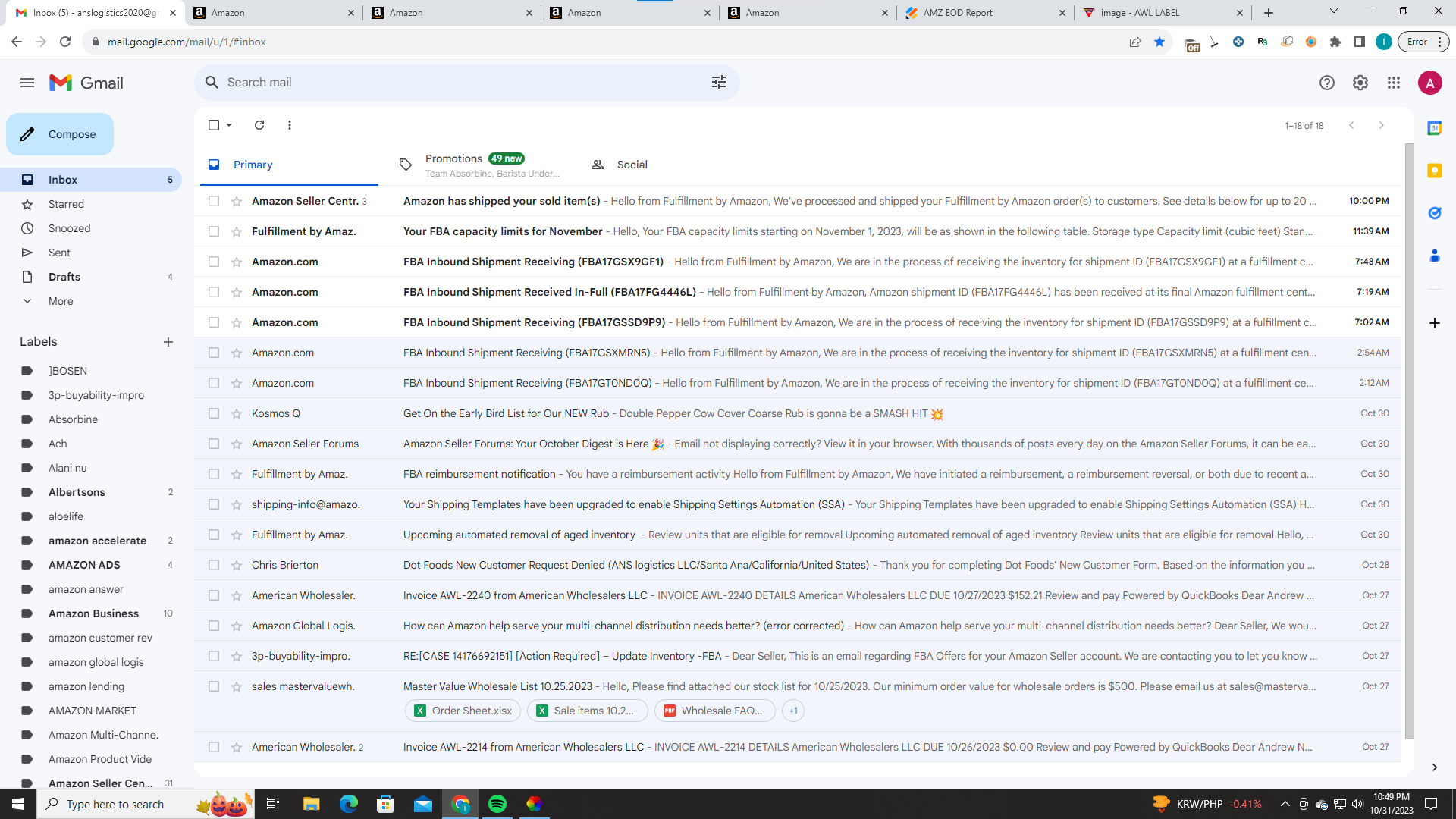1456x819 pixels.
Task: Select the FBA capacity limits email checkbox
Action: (x=214, y=231)
